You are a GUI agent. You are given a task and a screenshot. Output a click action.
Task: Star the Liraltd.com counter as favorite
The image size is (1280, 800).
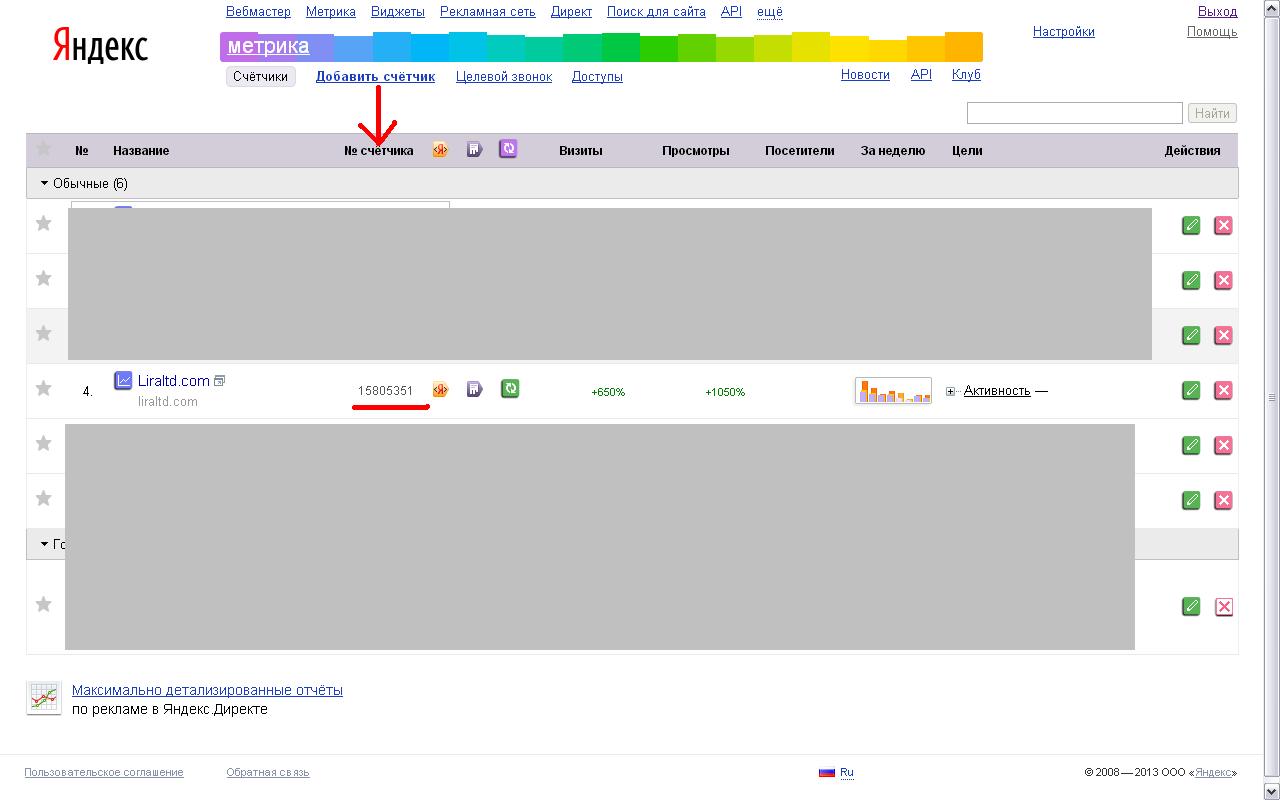click(43, 388)
